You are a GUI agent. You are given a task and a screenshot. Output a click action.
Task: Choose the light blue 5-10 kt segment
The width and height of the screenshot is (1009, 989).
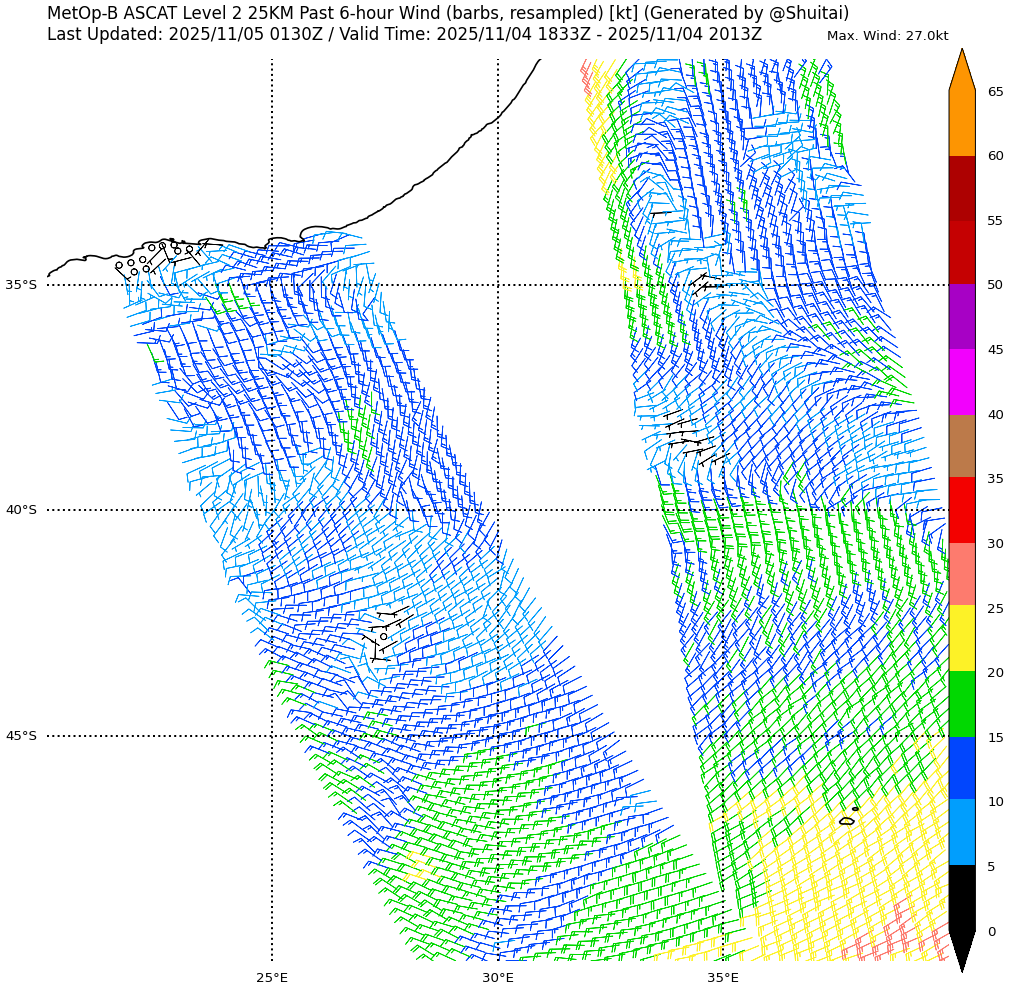coord(961,832)
